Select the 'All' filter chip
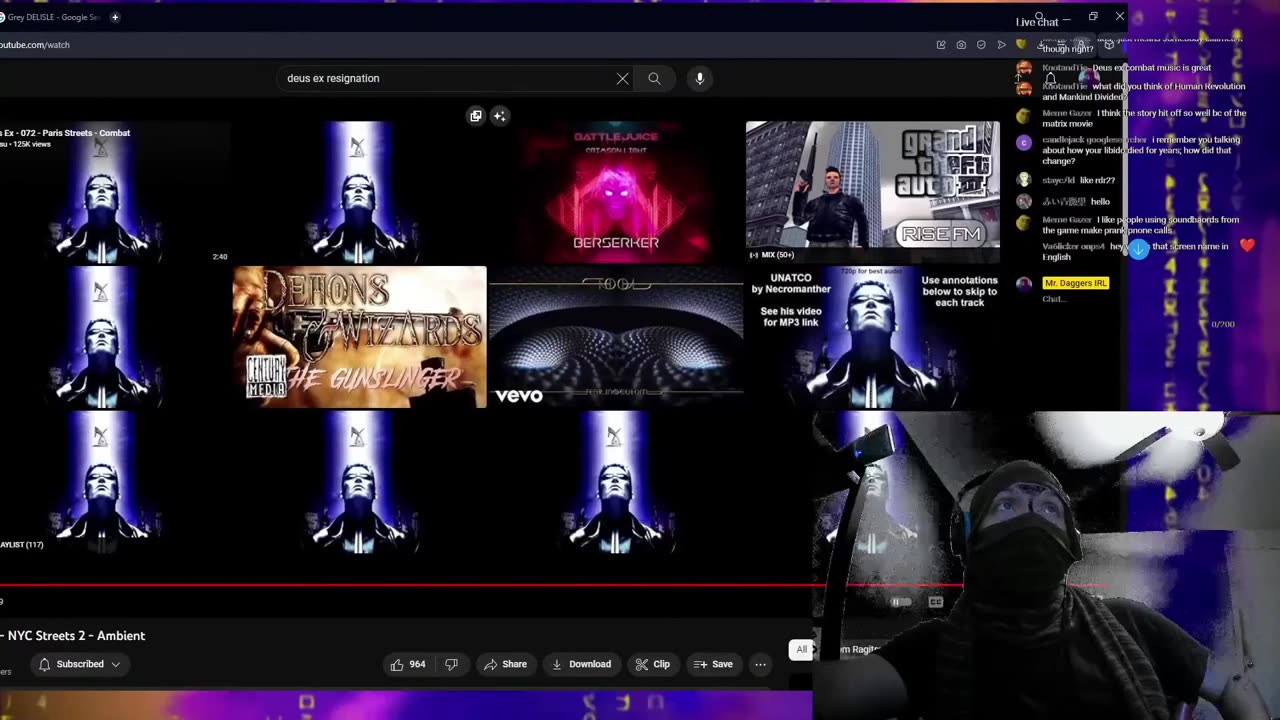 [801, 650]
